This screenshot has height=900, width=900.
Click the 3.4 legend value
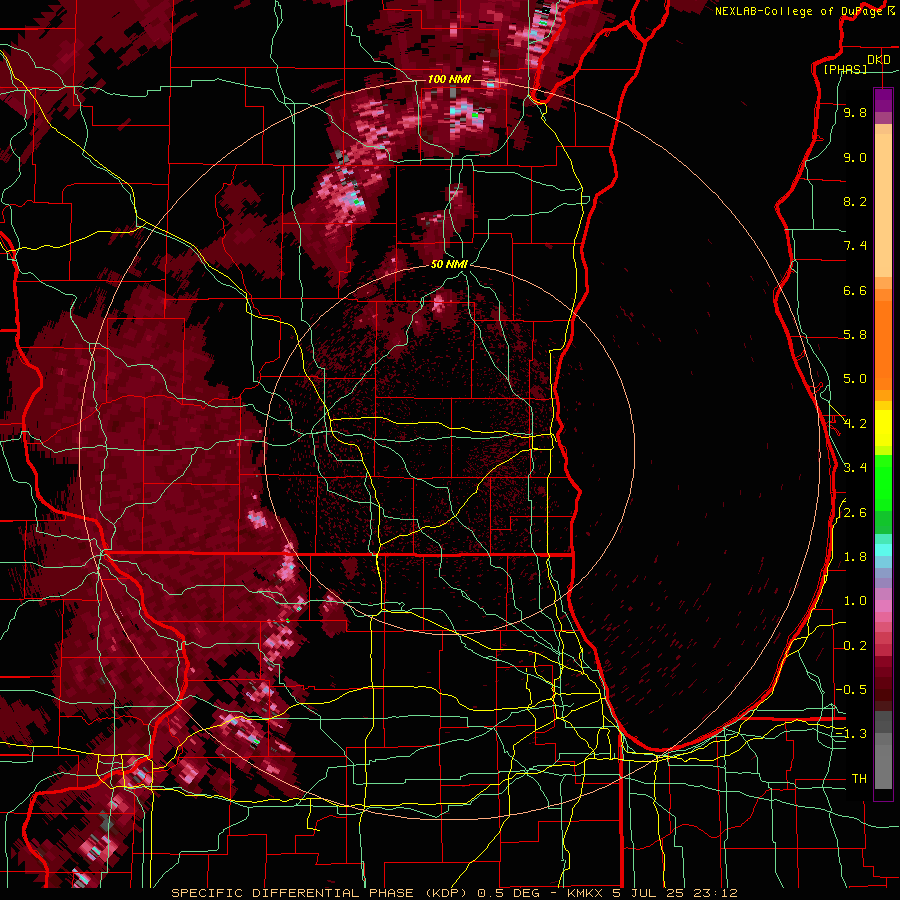point(855,468)
